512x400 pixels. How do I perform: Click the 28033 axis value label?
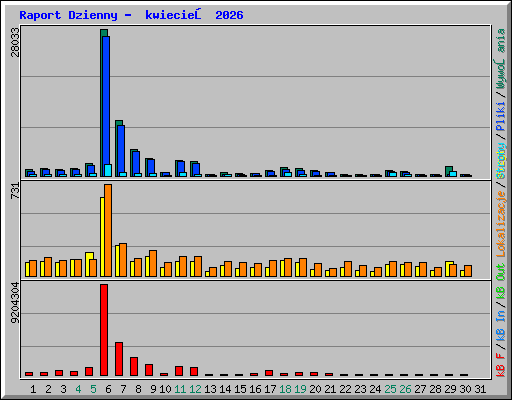[x=15, y=42]
